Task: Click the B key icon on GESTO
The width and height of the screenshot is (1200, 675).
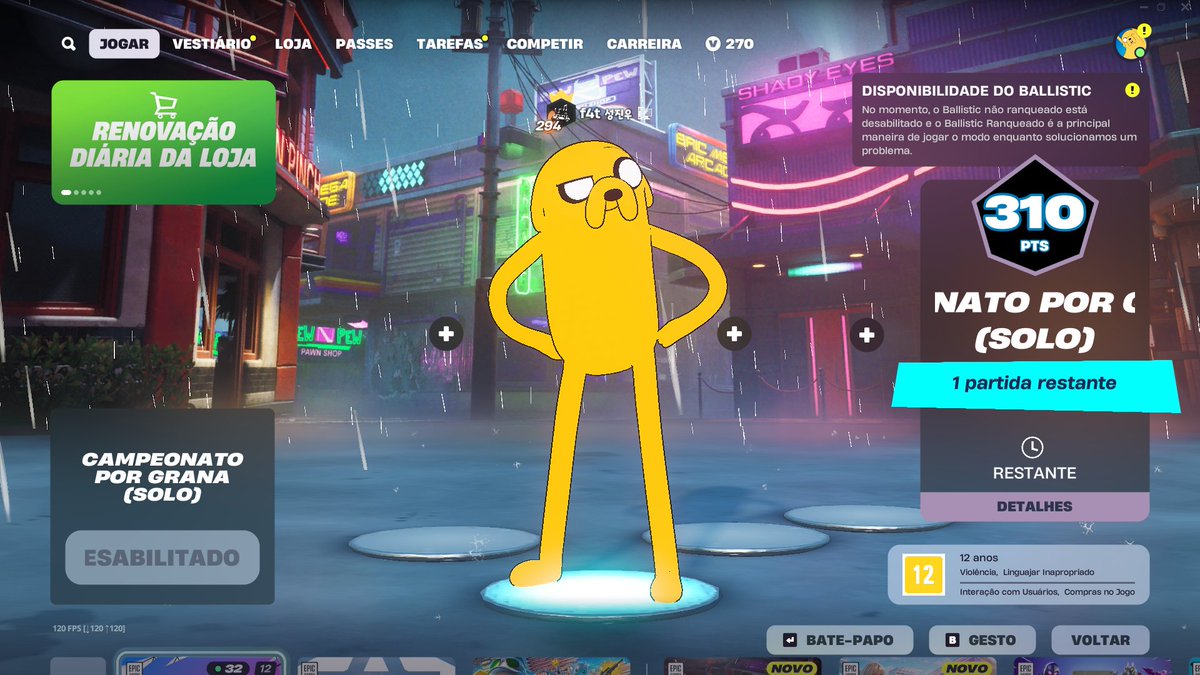Action: (x=953, y=640)
